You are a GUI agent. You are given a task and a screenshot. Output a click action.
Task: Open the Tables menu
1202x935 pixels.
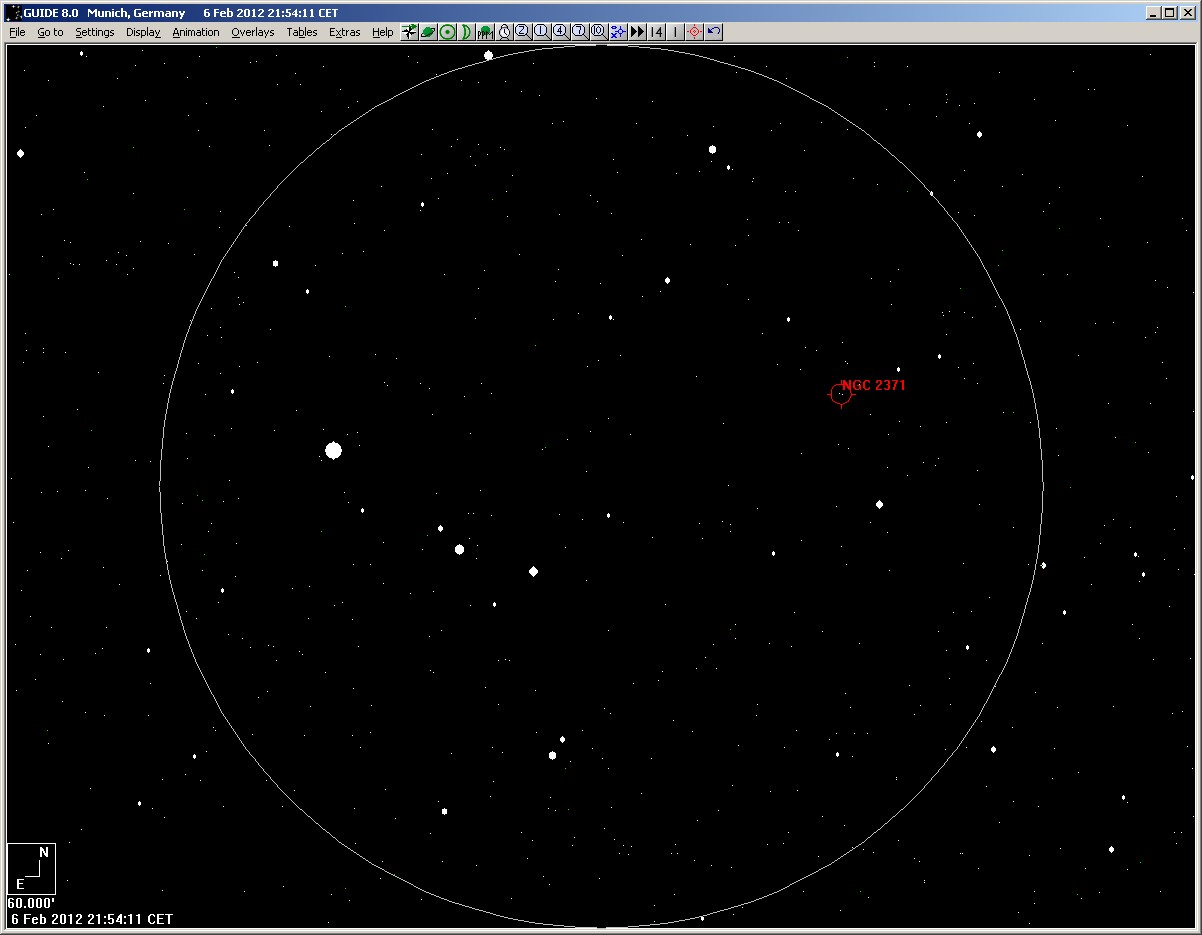click(x=301, y=32)
